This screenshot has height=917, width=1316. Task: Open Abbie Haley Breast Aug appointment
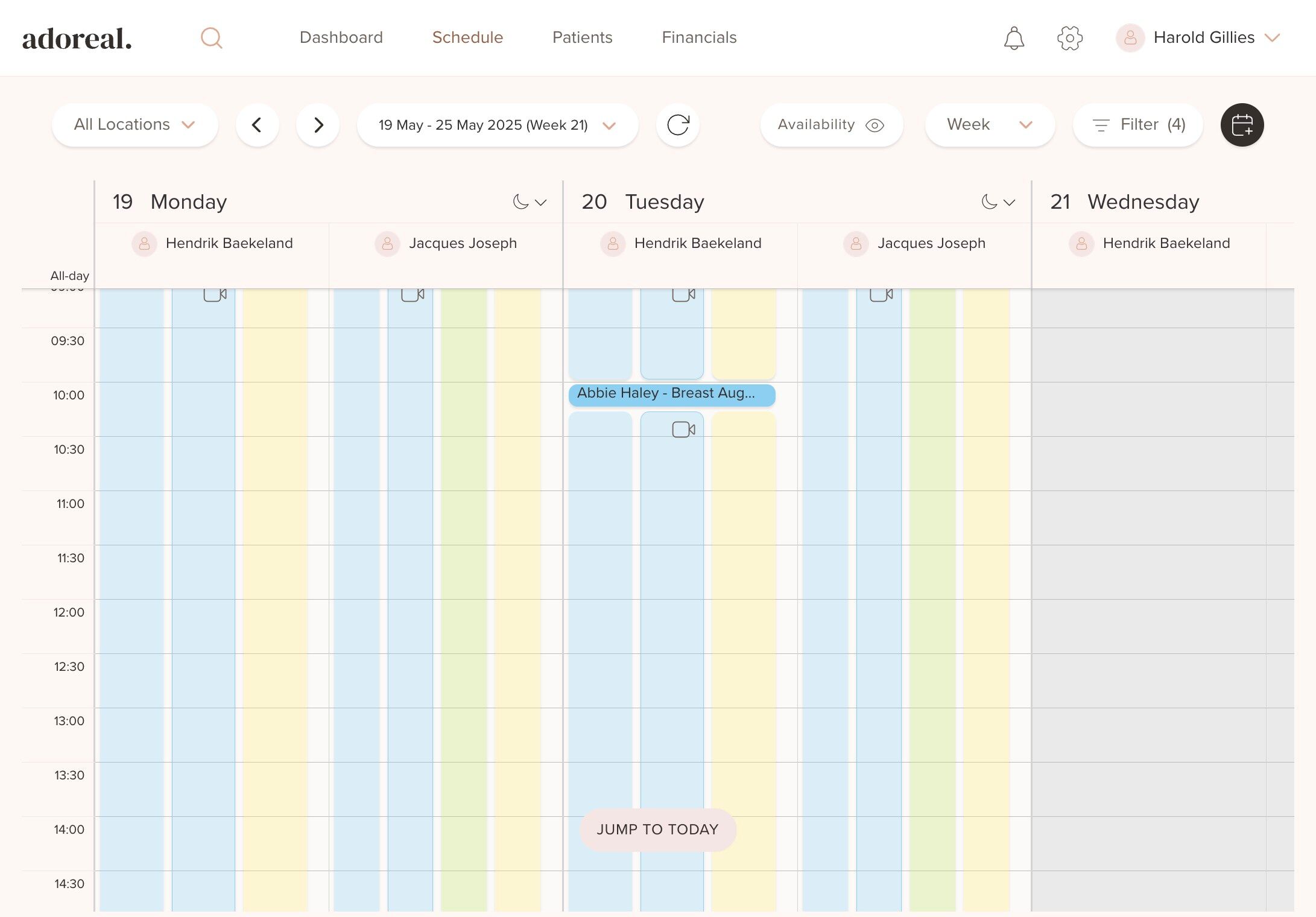[672, 395]
